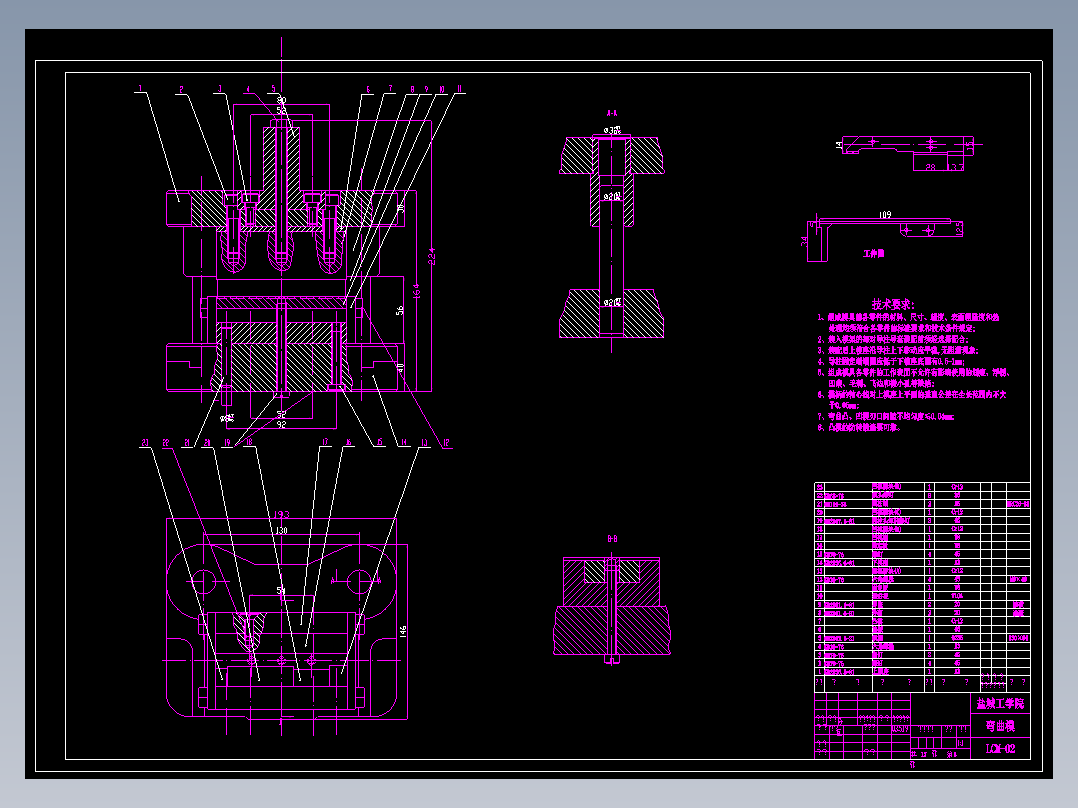The height and width of the screenshot is (808, 1078).
Task: Select the 130 dimension in plan view
Action: pyautogui.click(x=281, y=530)
